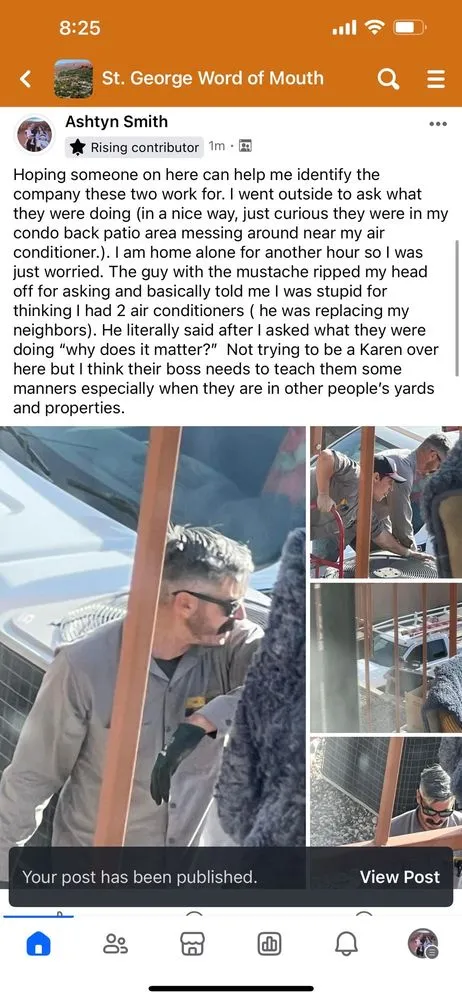
Task: Open the hamburger menu icon
Action: coord(436,79)
